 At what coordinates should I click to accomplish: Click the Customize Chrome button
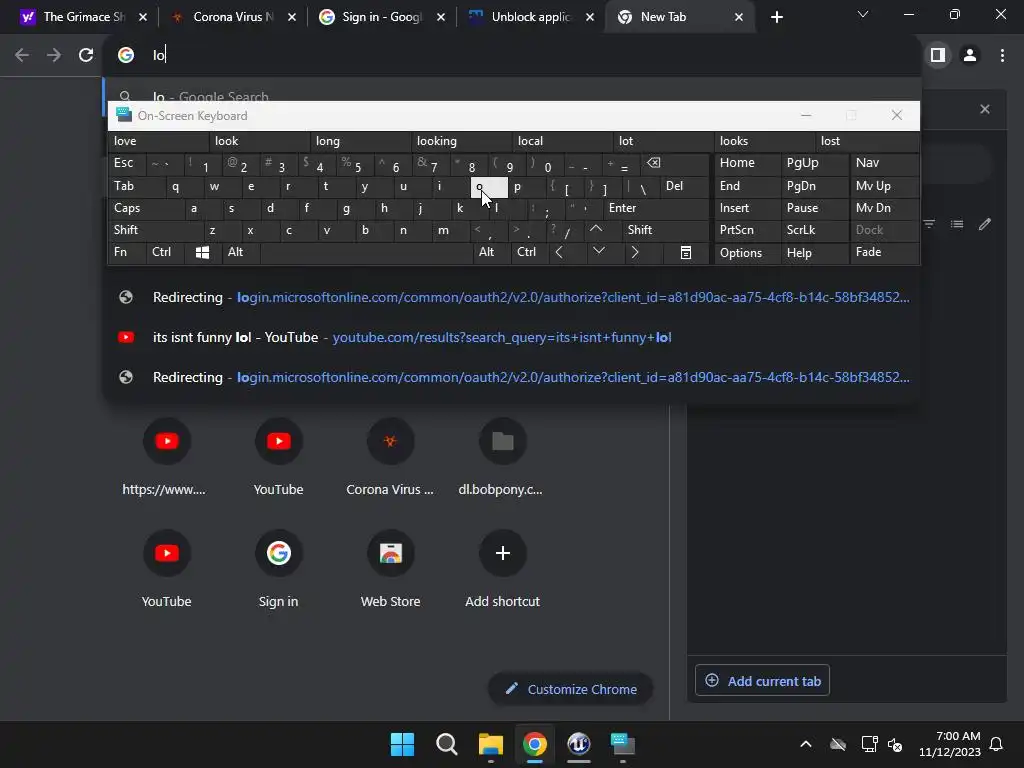point(571,689)
